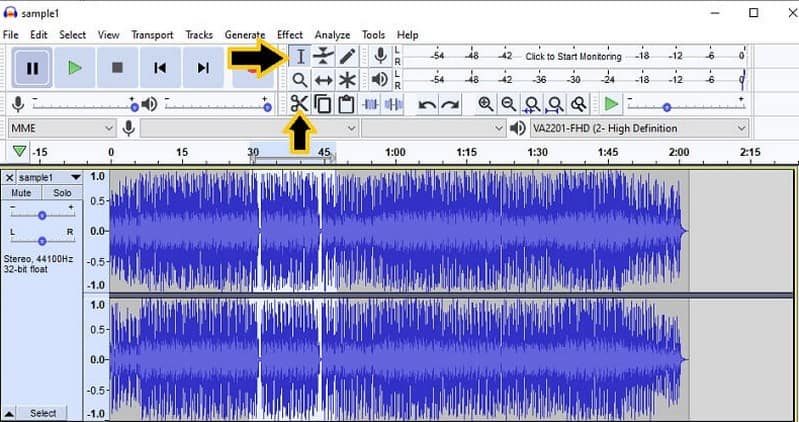Click to Start Monitoring on record meter

[x=574, y=56]
